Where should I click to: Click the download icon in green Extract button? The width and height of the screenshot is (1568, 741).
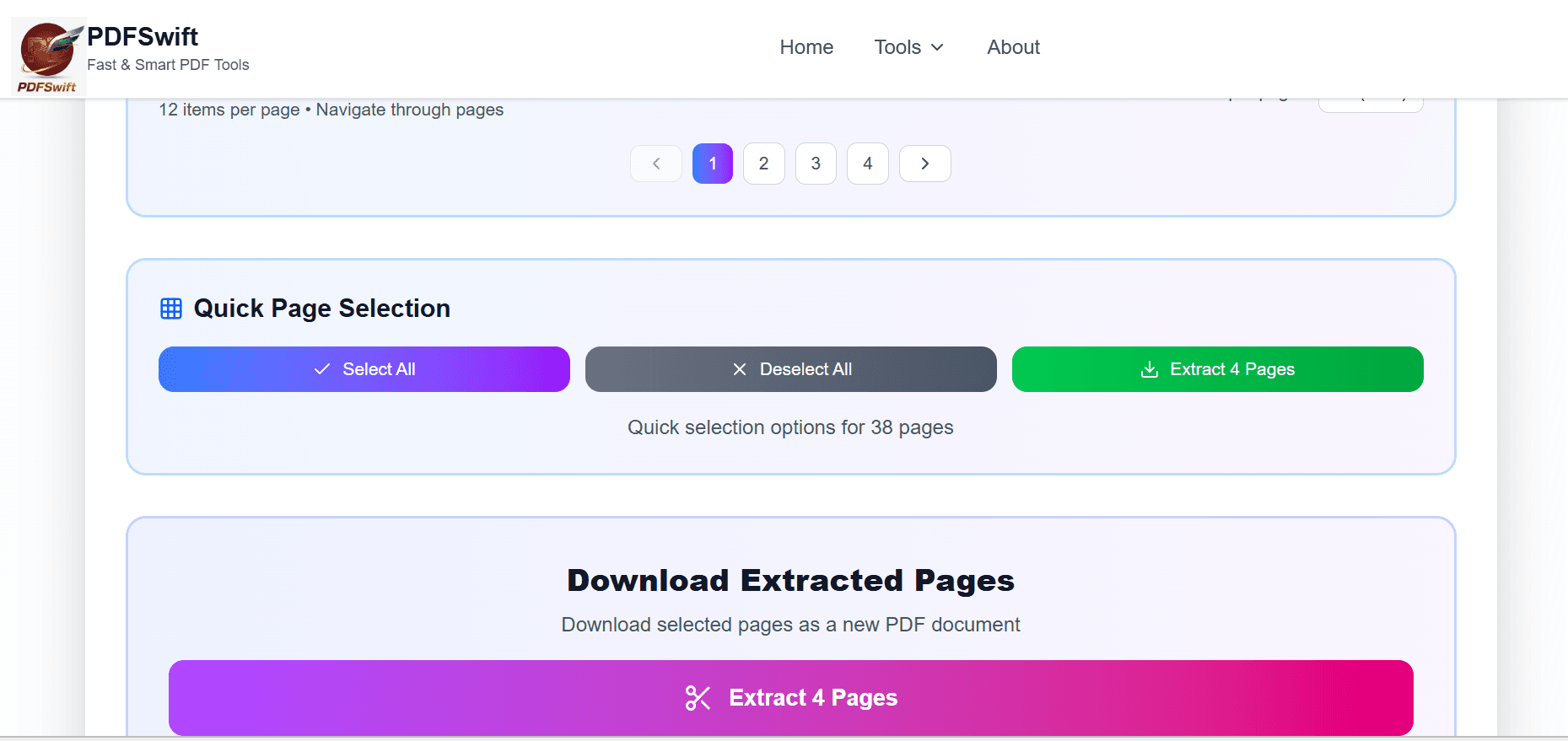(1150, 369)
